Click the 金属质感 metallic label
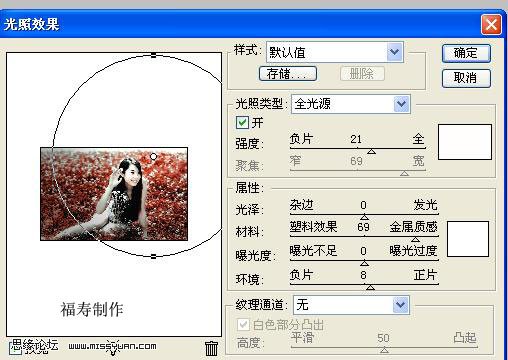Image resolution: width=508 pixels, height=360 pixels. [413, 227]
